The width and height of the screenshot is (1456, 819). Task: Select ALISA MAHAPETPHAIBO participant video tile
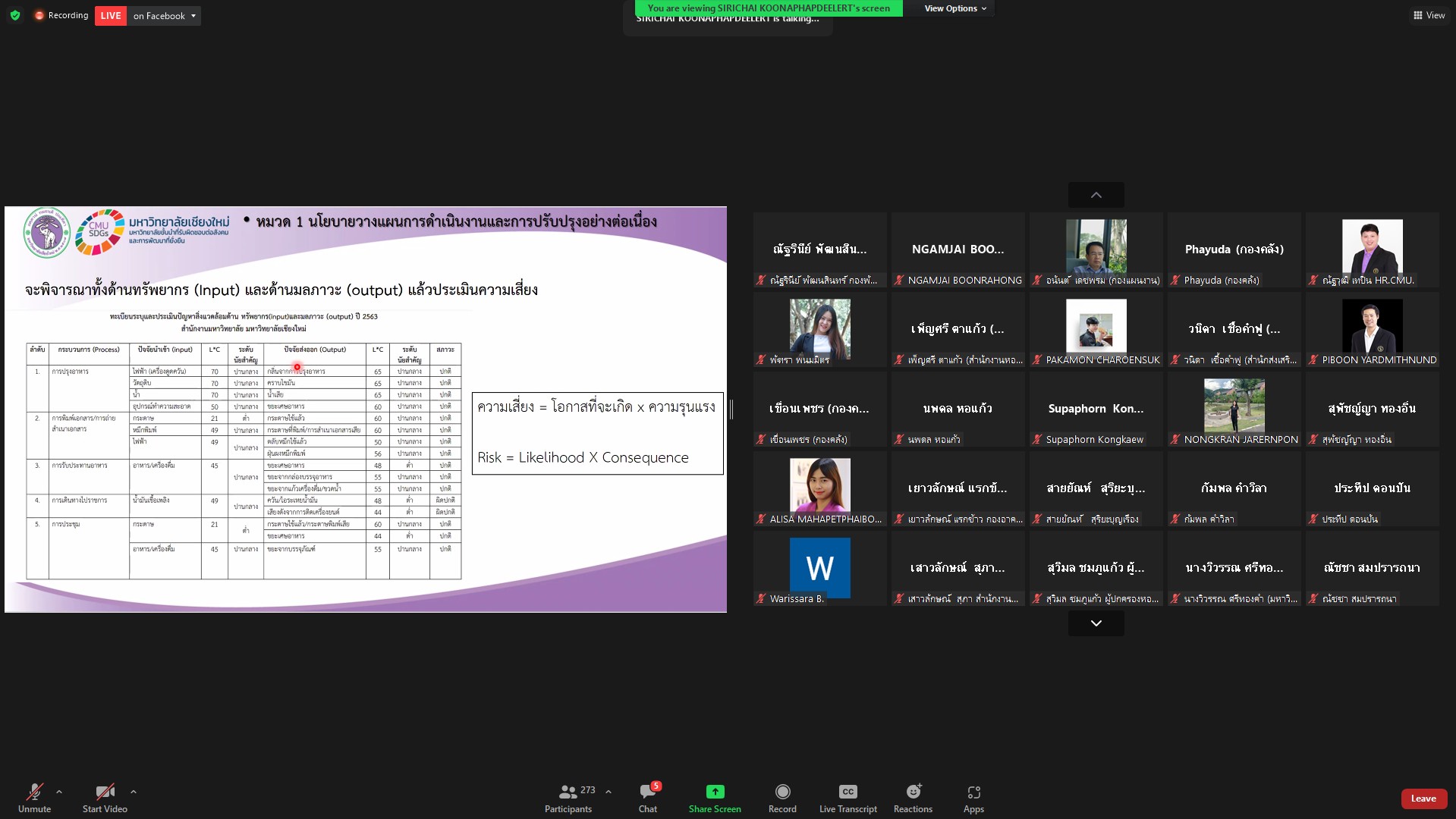[819, 489]
